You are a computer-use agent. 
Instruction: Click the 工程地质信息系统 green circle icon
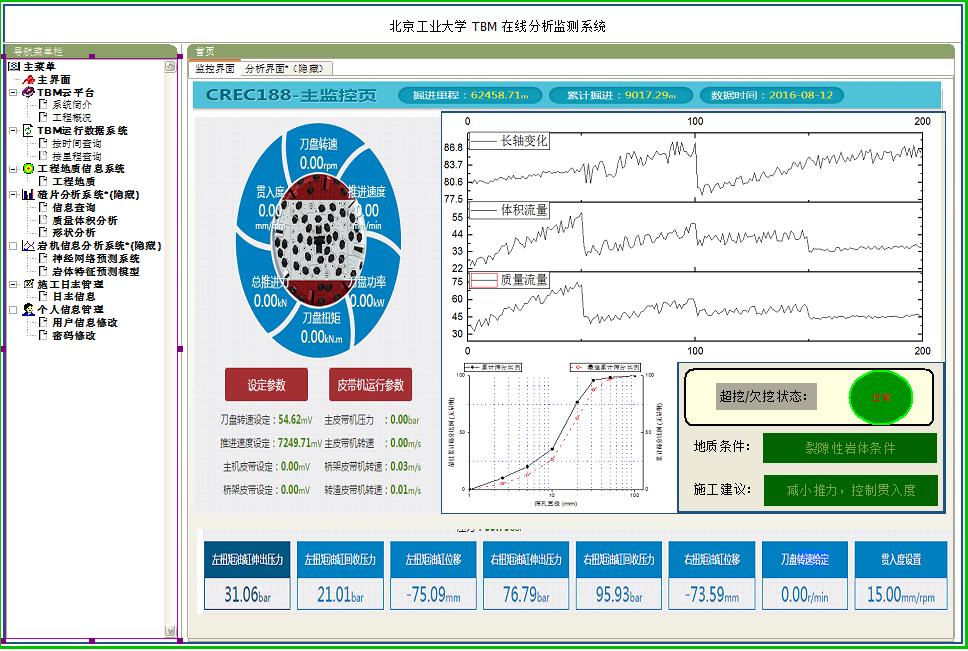(x=28, y=169)
